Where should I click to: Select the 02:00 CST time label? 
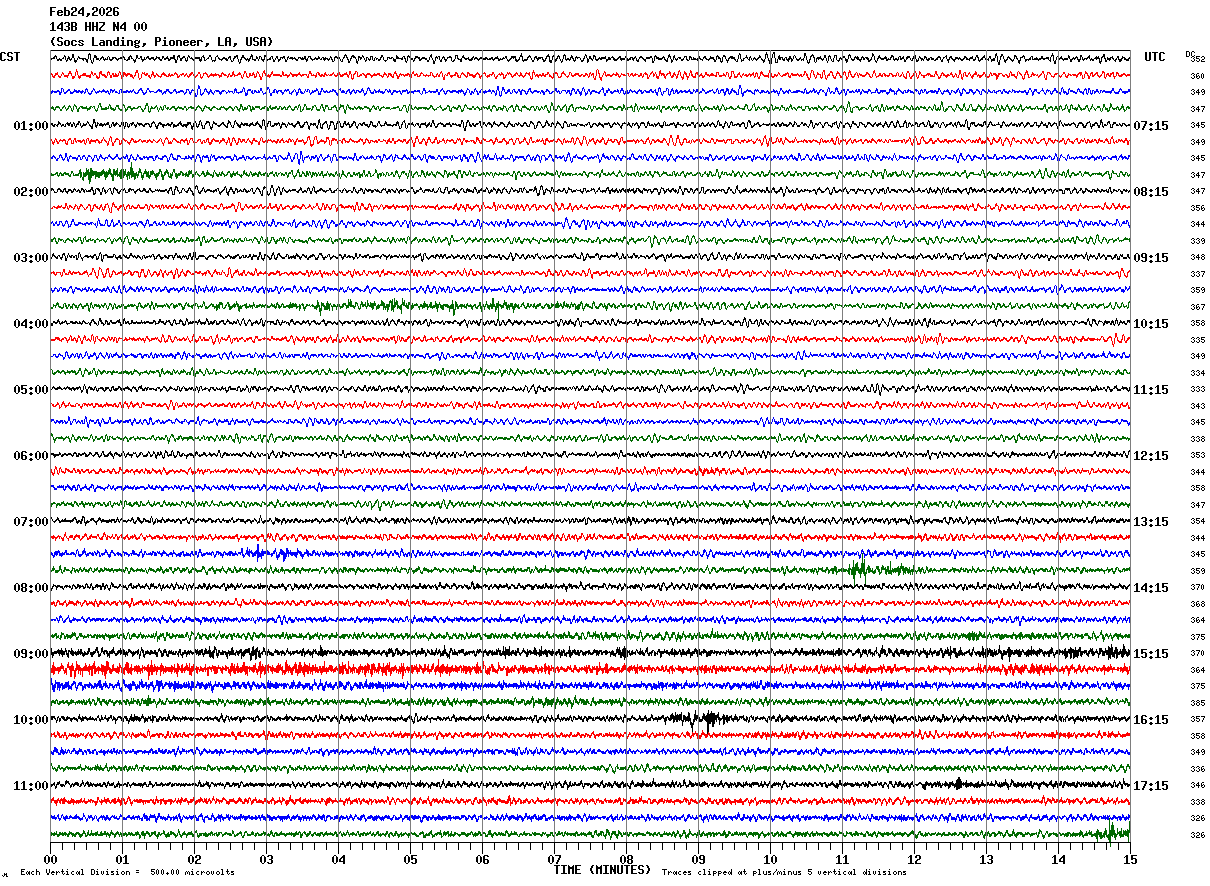[31, 192]
